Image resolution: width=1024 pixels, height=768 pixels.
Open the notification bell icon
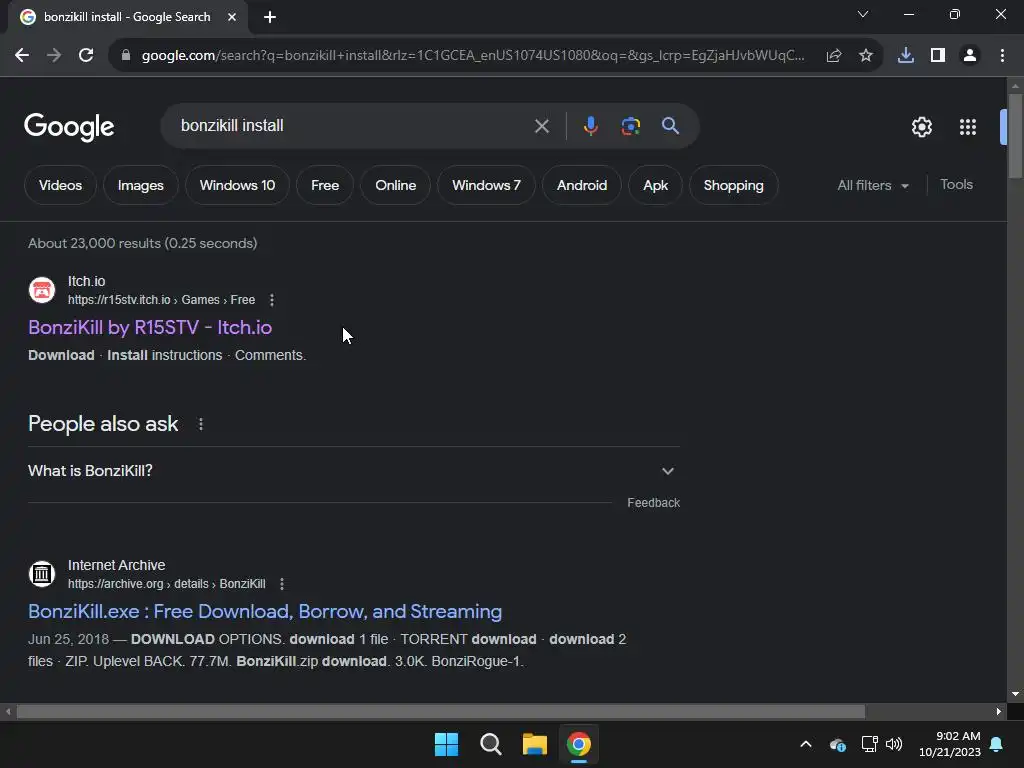click(x=996, y=744)
